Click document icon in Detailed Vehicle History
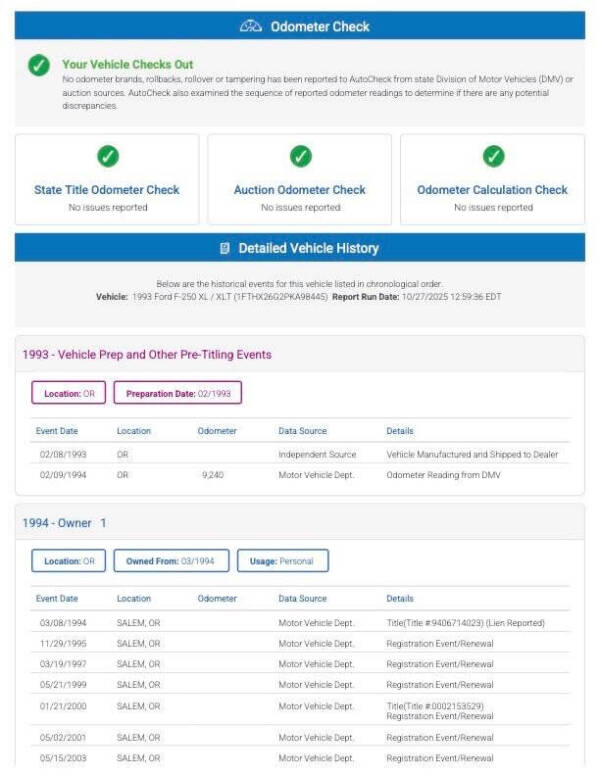Viewport: 600px width, 776px height. pos(225,248)
